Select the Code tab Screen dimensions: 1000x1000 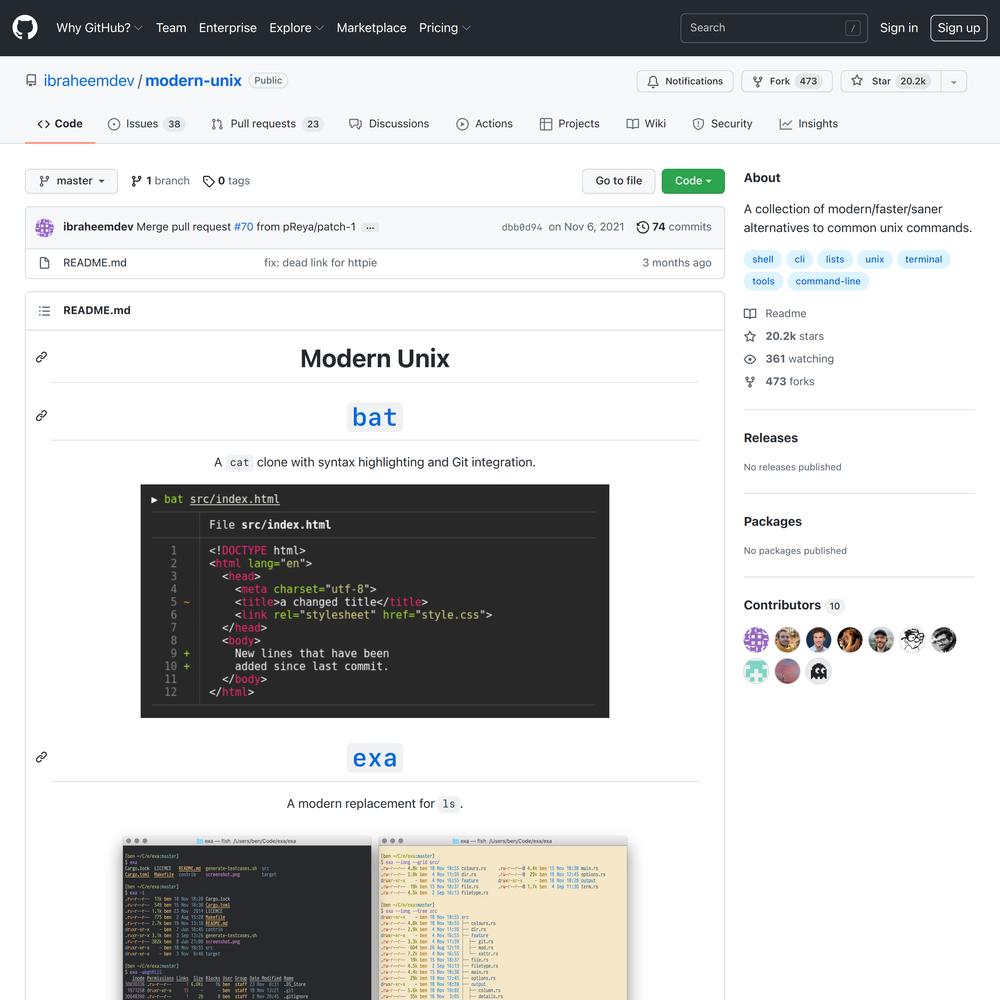(x=60, y=124)
